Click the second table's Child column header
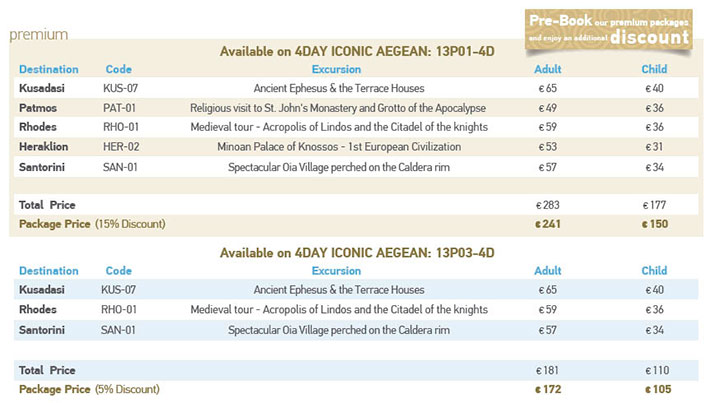 (x=654, y=271)
